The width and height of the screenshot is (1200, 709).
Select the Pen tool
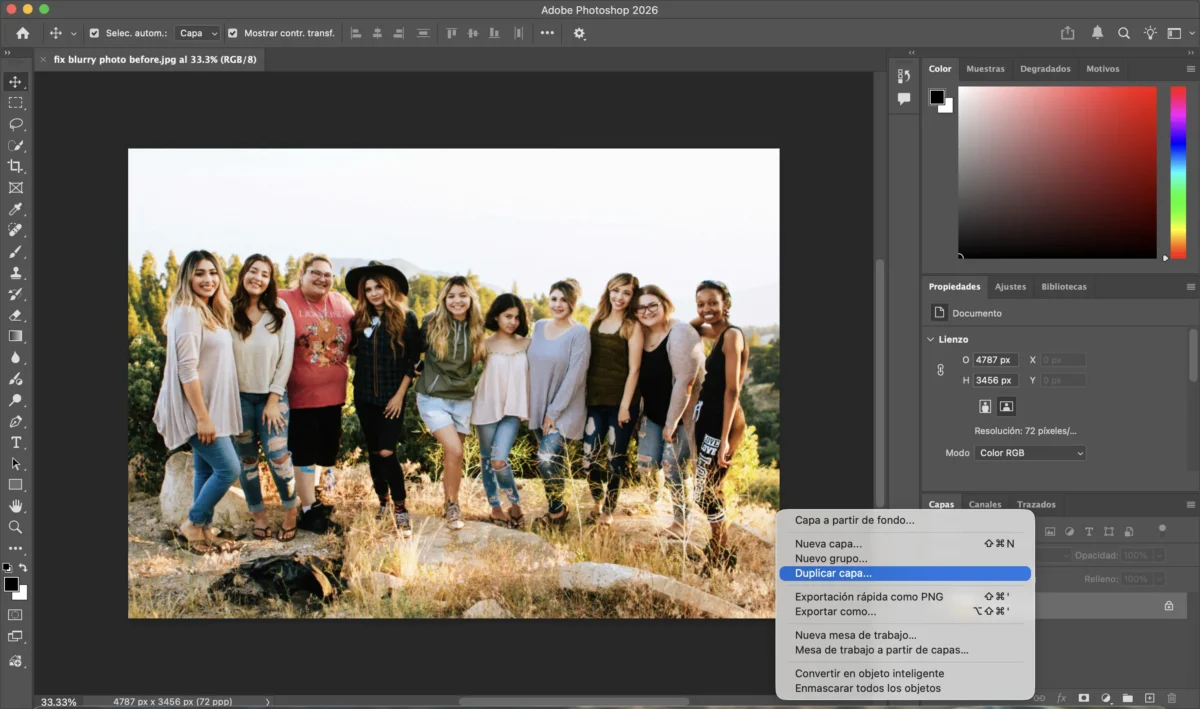15,421
